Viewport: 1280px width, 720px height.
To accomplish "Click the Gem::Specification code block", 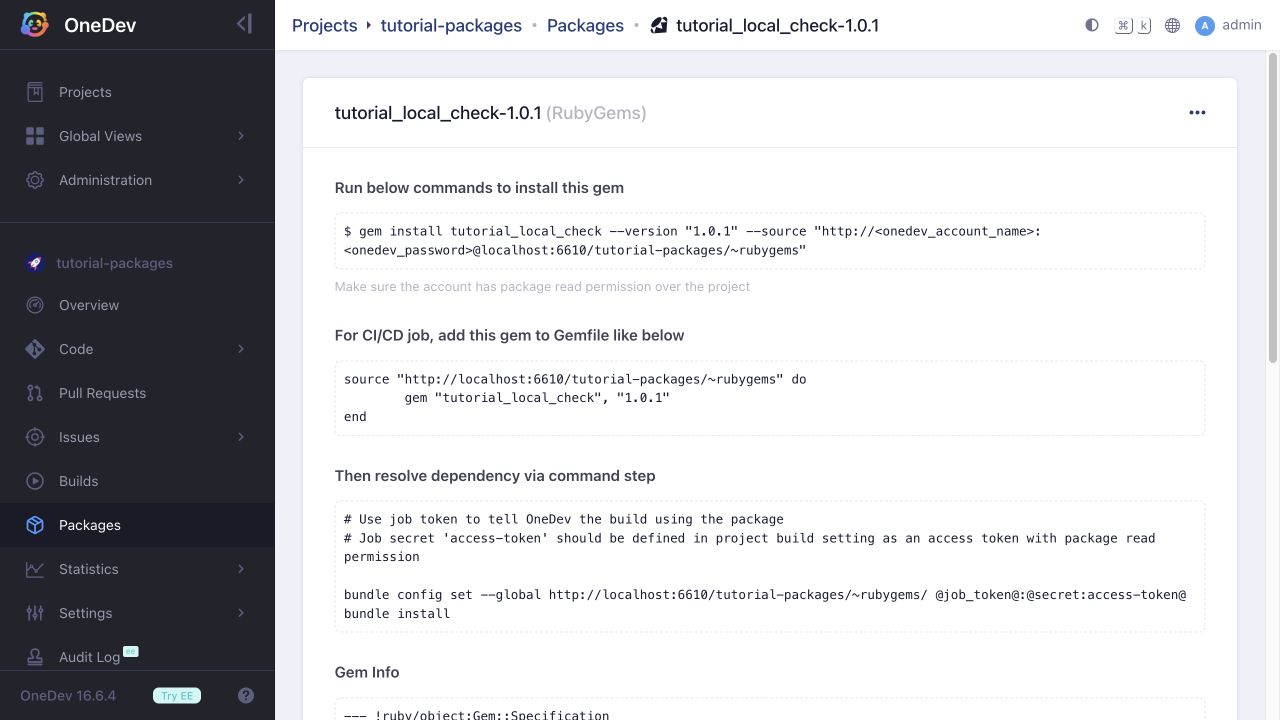I will [x=770, y=709].
